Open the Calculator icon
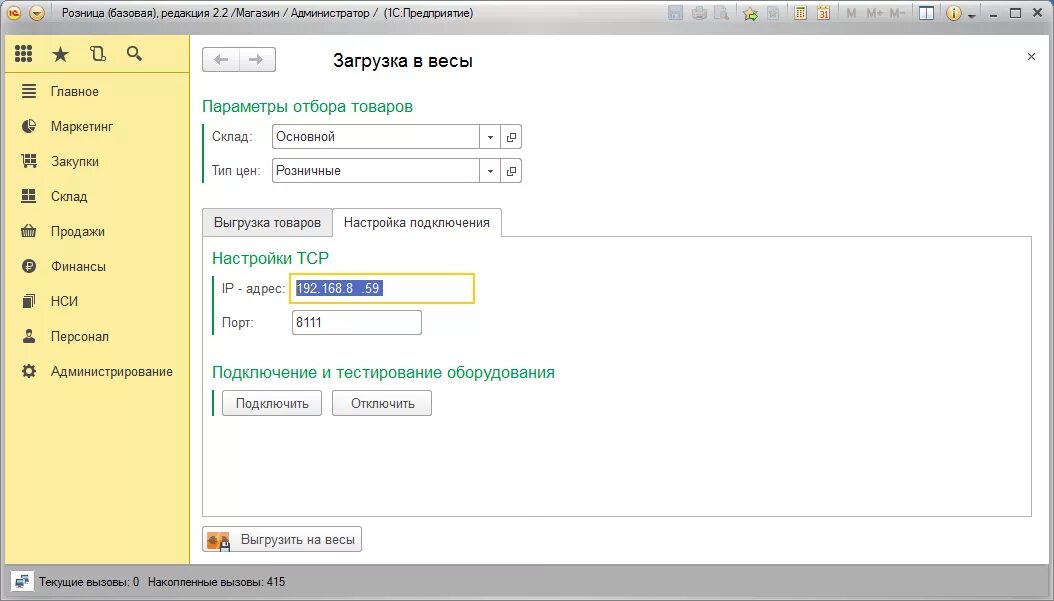This screenshot has height=601, width=1054. tap(800, 13)
